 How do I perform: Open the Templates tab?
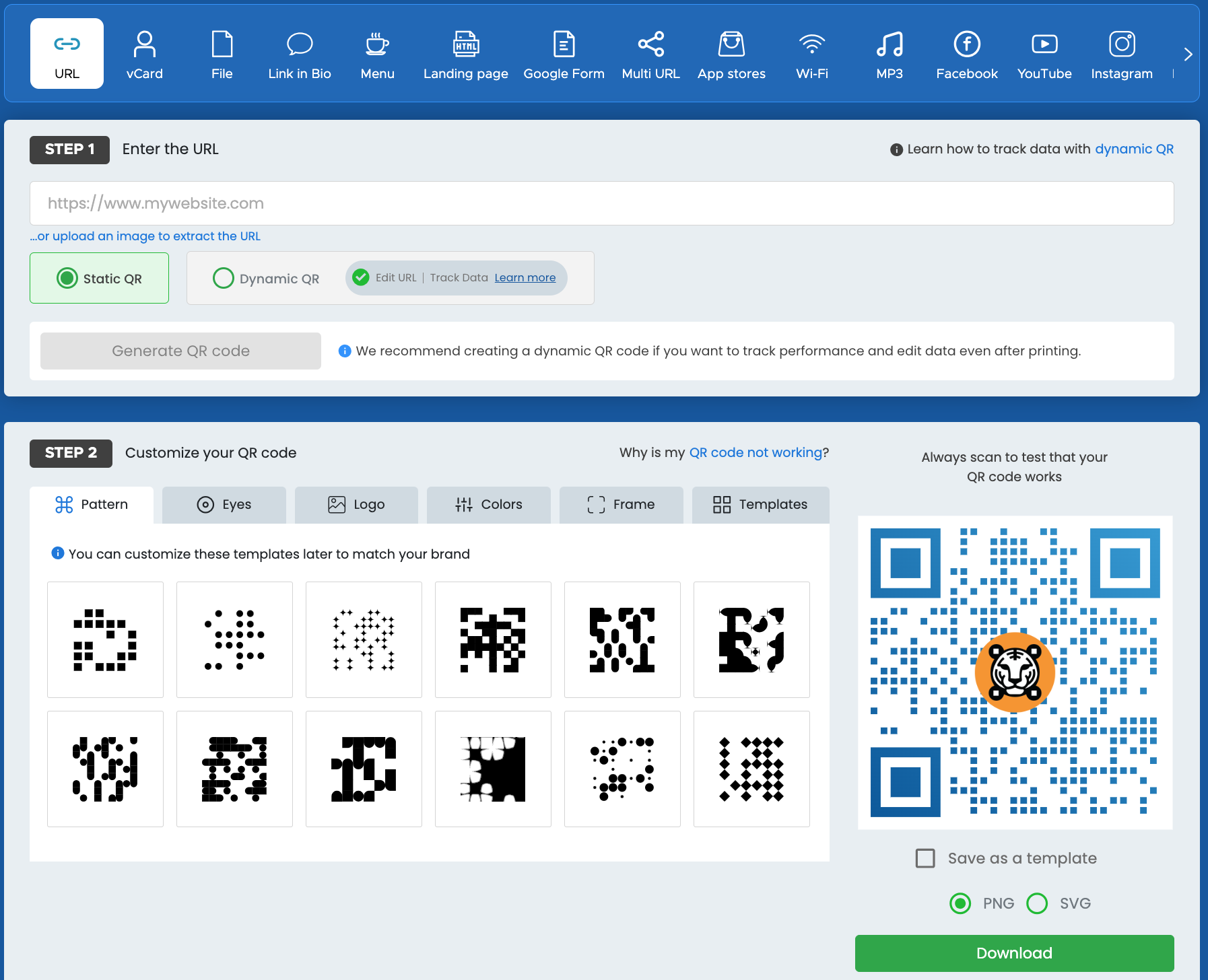pos(760,505)
